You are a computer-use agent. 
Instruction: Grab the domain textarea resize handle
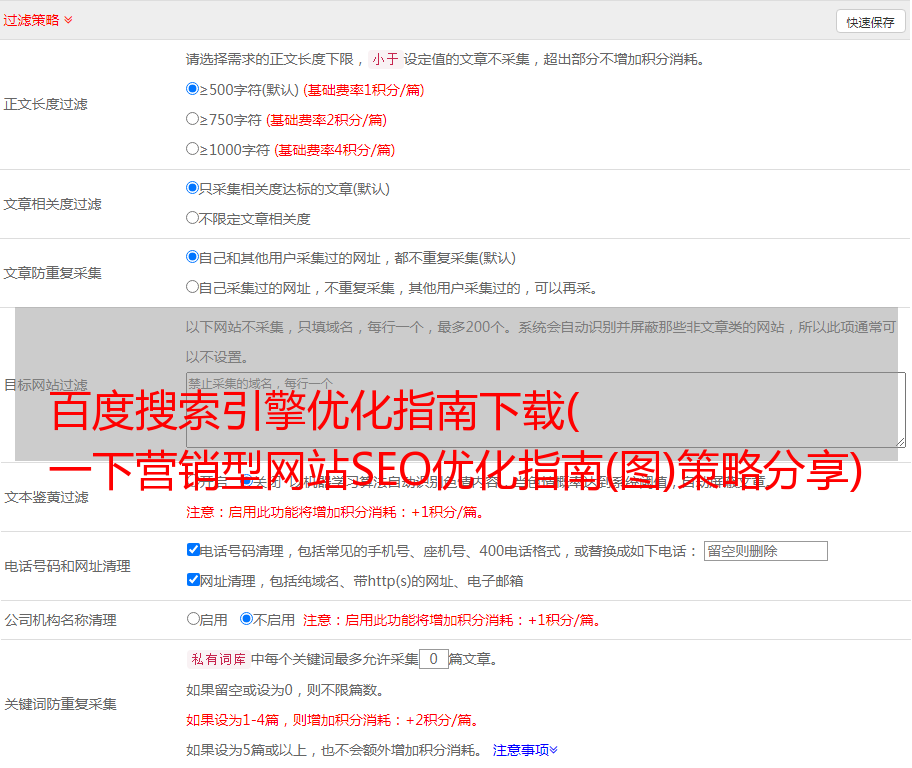click(900, 442)
